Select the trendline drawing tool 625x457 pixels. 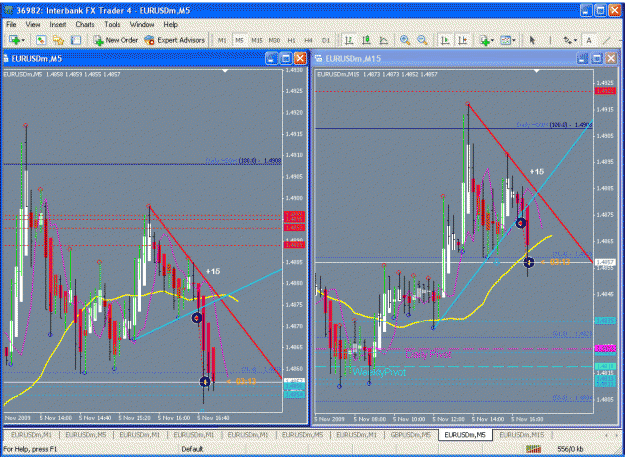(606, 40)
